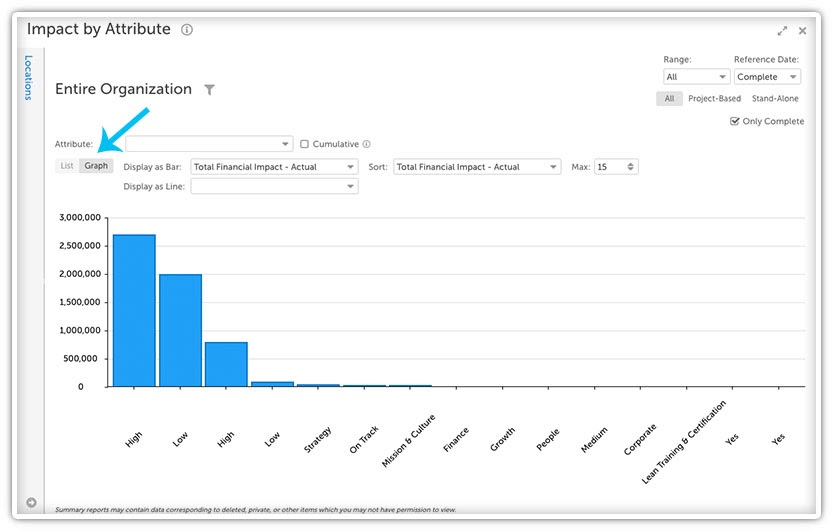Click the Max value stepper arrows
Image resolution: width=833 pixels, height=531 pixels.
(630, 167)
